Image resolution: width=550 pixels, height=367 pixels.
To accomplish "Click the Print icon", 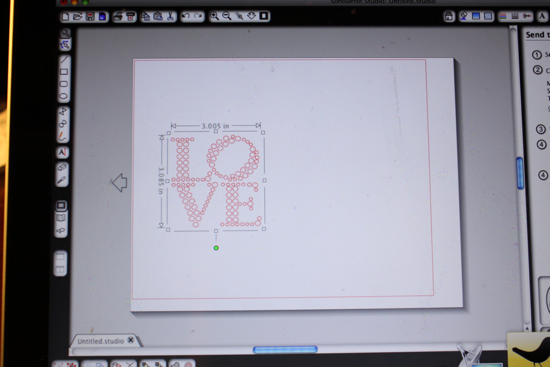I will pos(118,16).
